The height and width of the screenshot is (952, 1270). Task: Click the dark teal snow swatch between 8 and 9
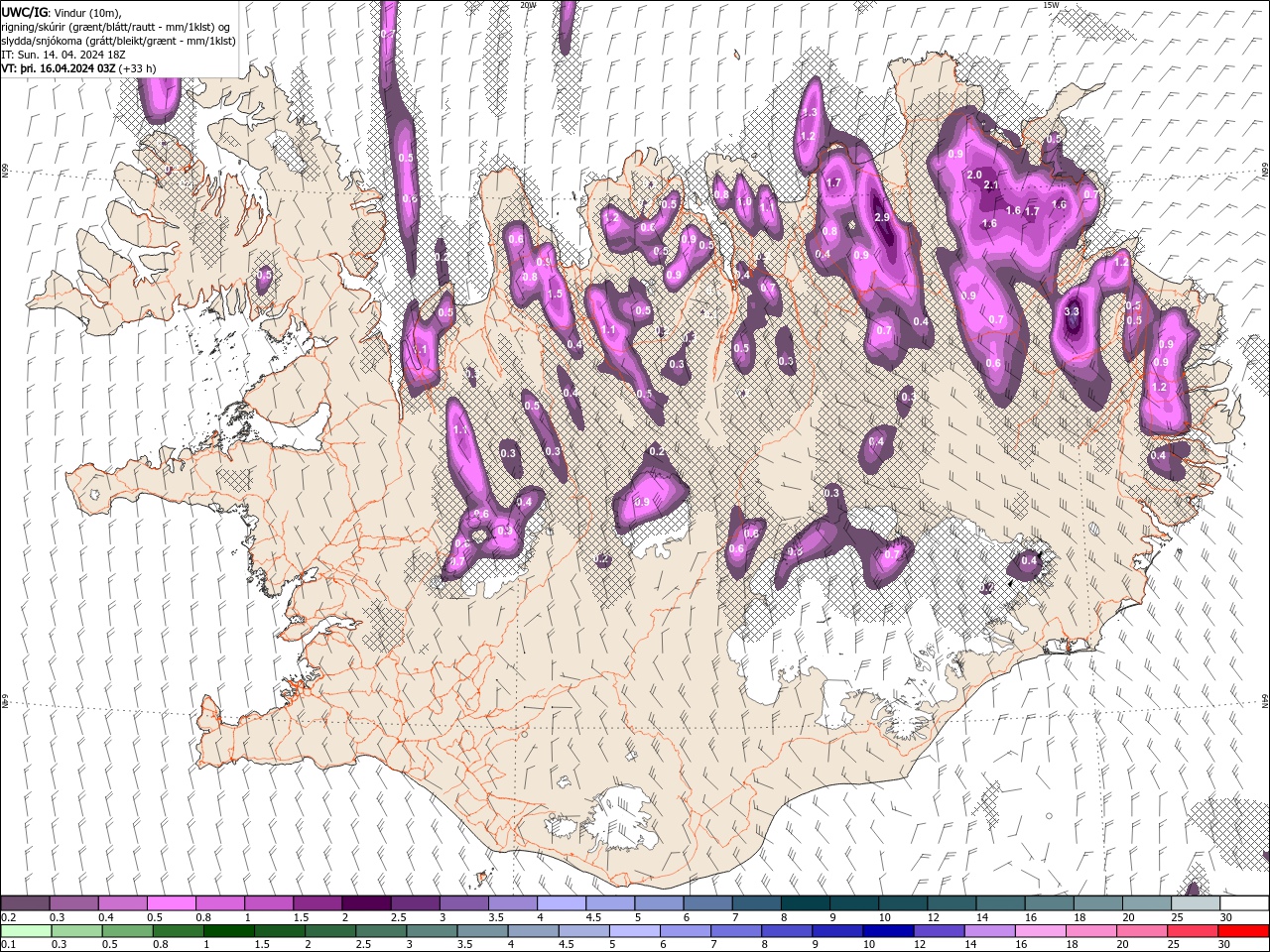805,903
